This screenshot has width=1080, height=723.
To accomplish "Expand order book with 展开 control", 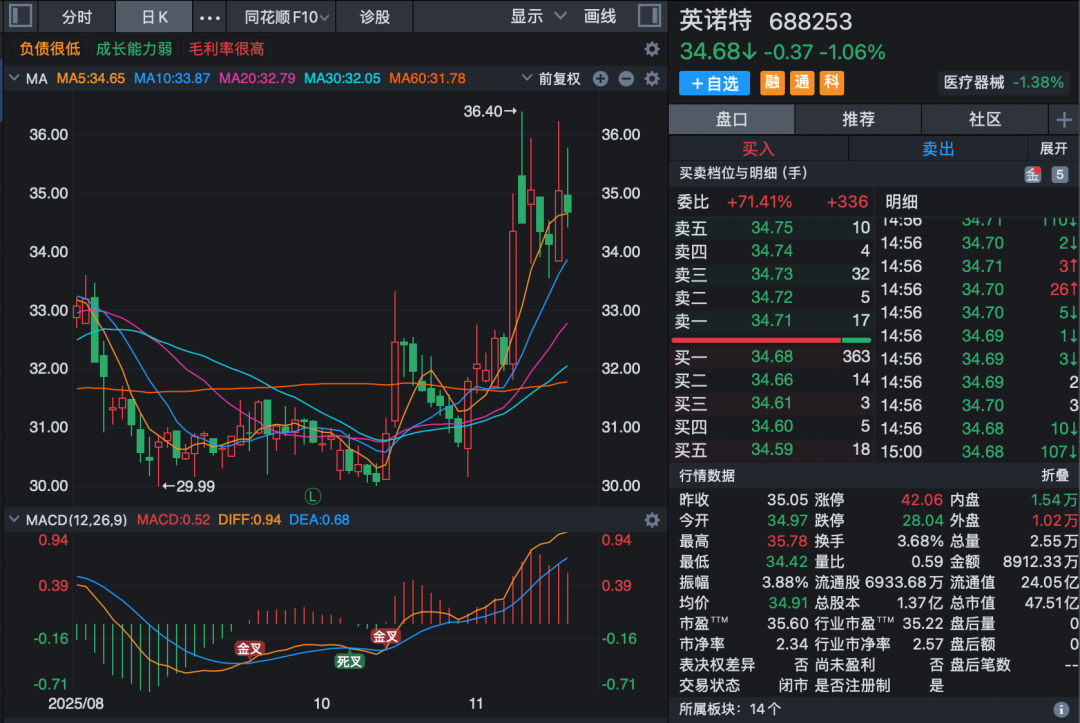I will 1055,147.
